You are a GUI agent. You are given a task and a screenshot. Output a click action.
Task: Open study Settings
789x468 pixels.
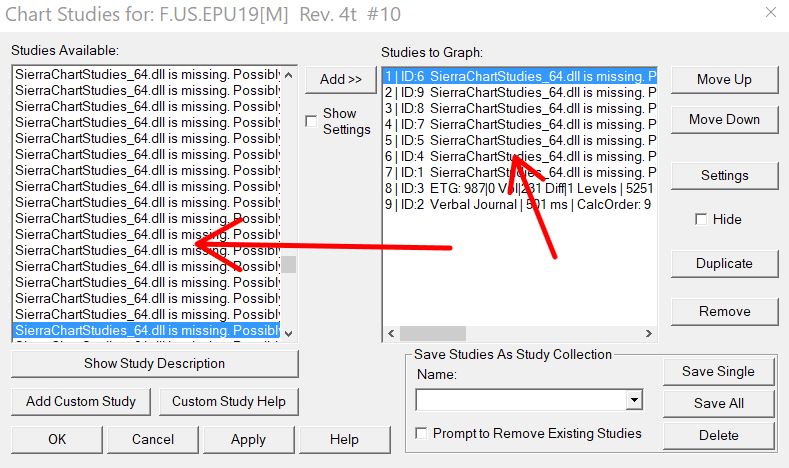[x=724, y=175]
